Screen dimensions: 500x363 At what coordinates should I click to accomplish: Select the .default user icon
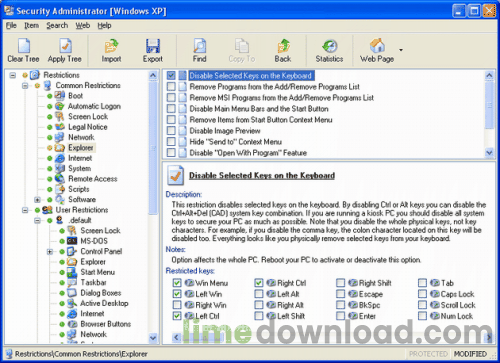(60, 220)
